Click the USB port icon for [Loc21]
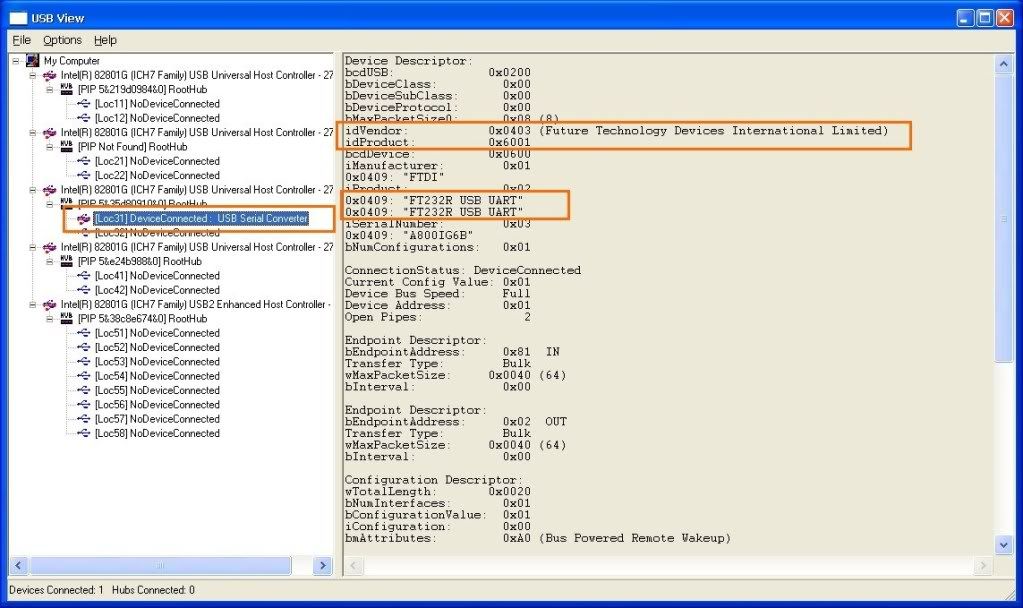Viewport: 1023px width, 608px height. [84, 161]
